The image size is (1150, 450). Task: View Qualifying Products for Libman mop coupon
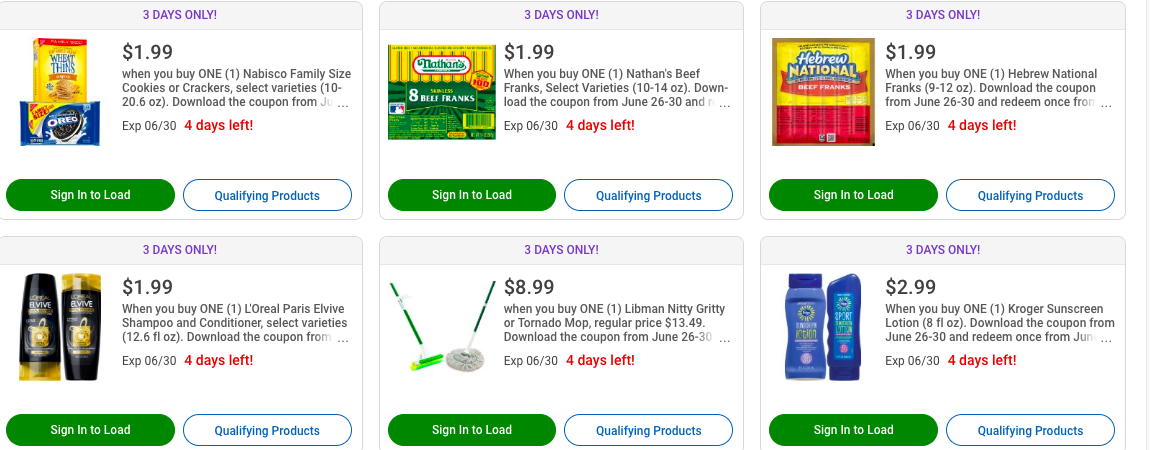pos(648,430)
